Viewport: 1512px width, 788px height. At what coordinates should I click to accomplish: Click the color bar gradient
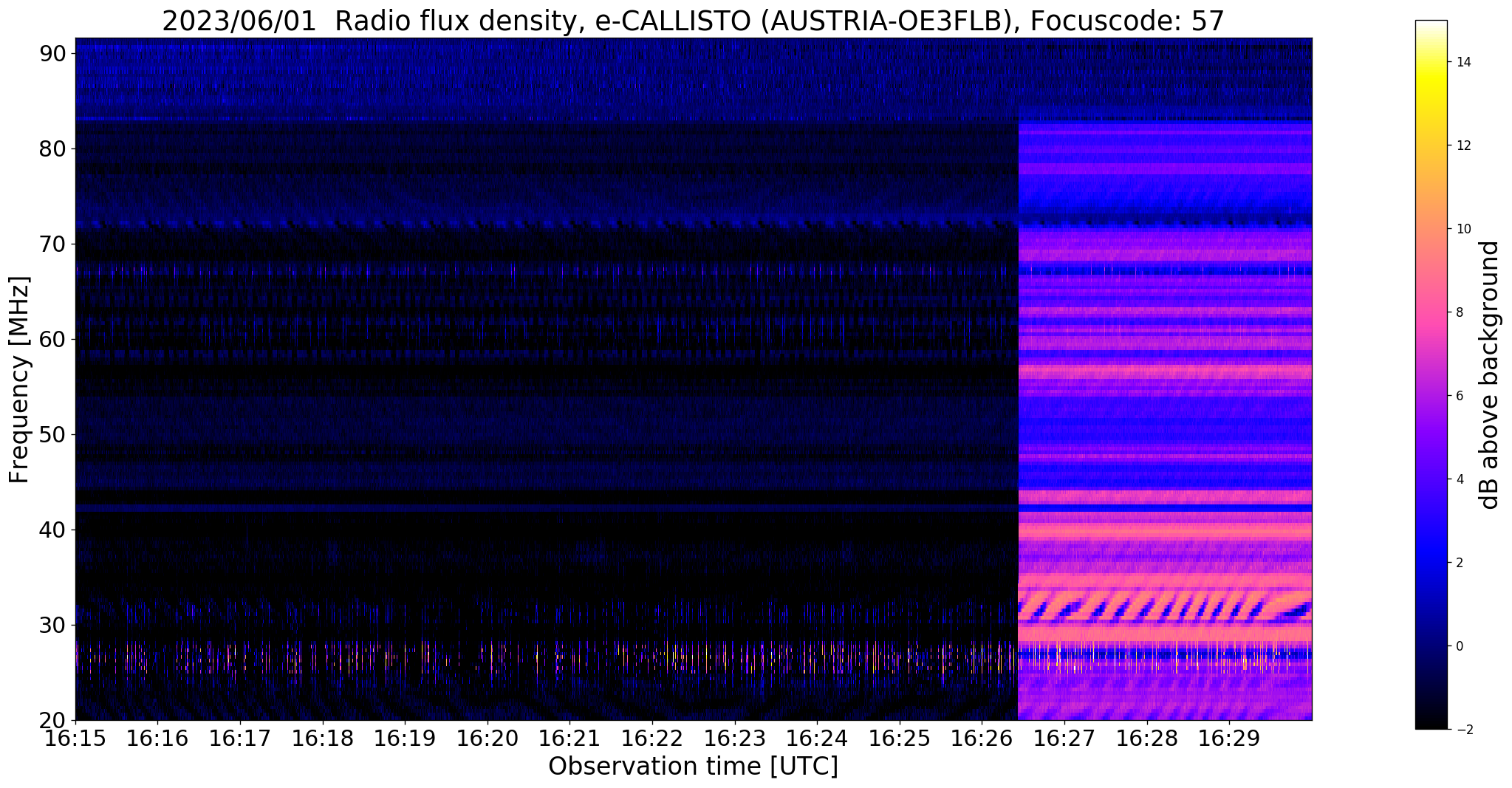coord(1431,374)
